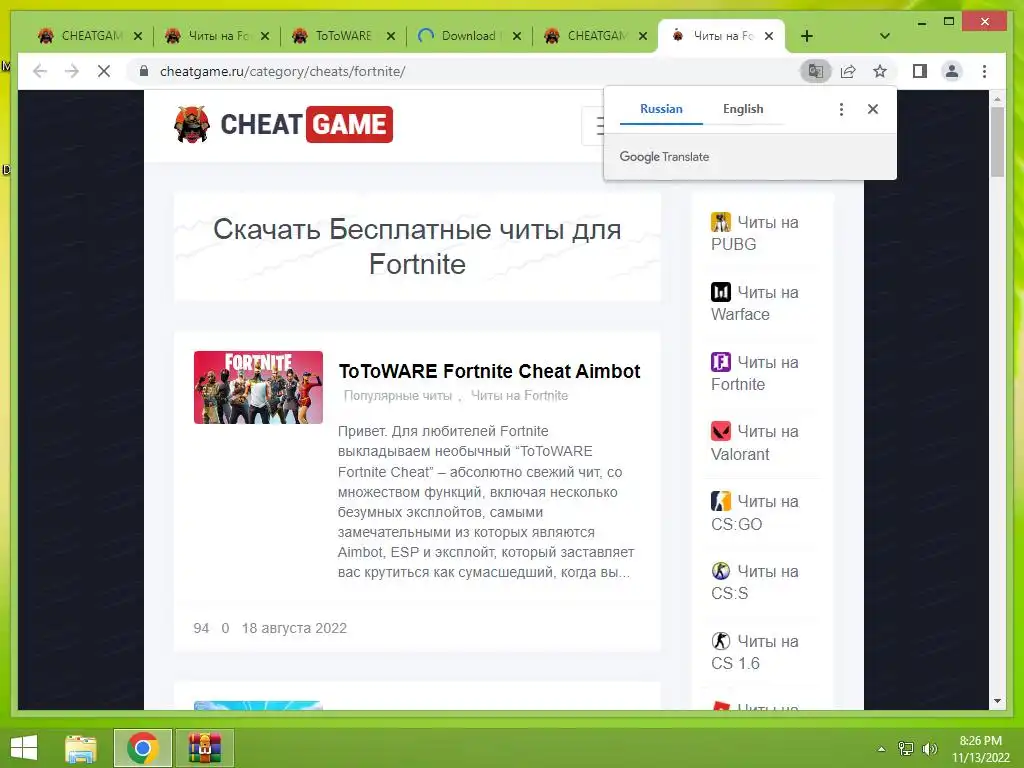The height and width of the screenshot is (768, 1024).
Task: Click the Chrome taskbar icon
Action: [142, 748]
